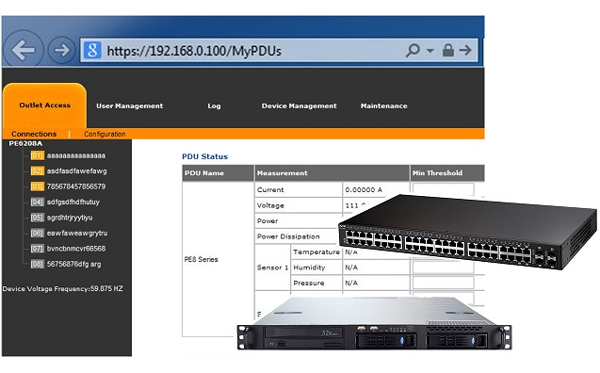Click outlet 02 status icon
Screen dimensions: 600x373
(x=37, y=171)
